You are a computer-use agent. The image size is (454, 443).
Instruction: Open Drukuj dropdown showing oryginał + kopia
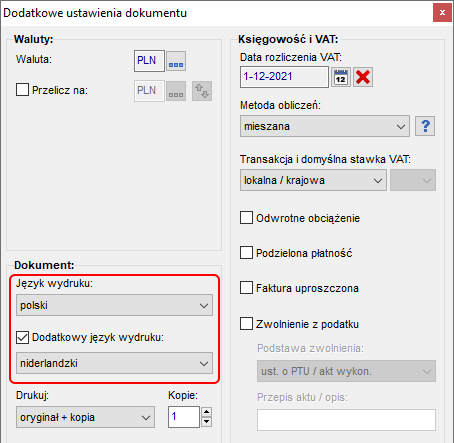85,417
